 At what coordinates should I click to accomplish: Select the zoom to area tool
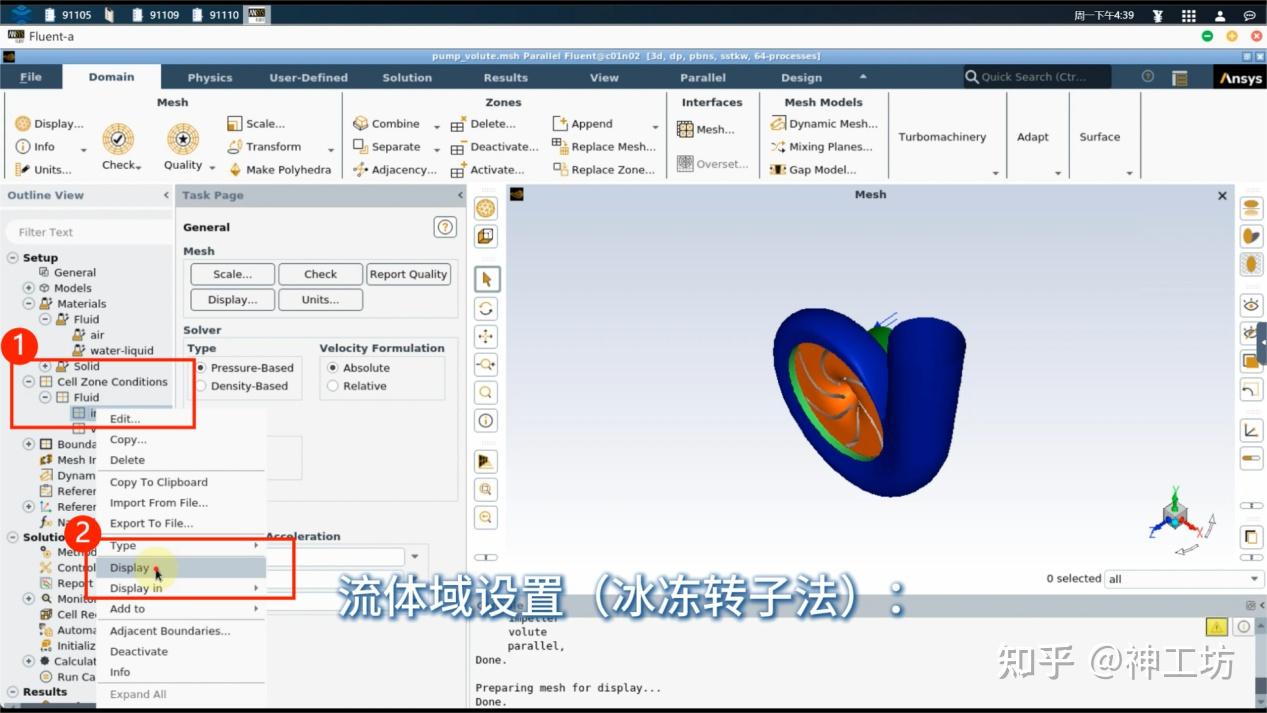pyautogui.click(x=486, y=392)
